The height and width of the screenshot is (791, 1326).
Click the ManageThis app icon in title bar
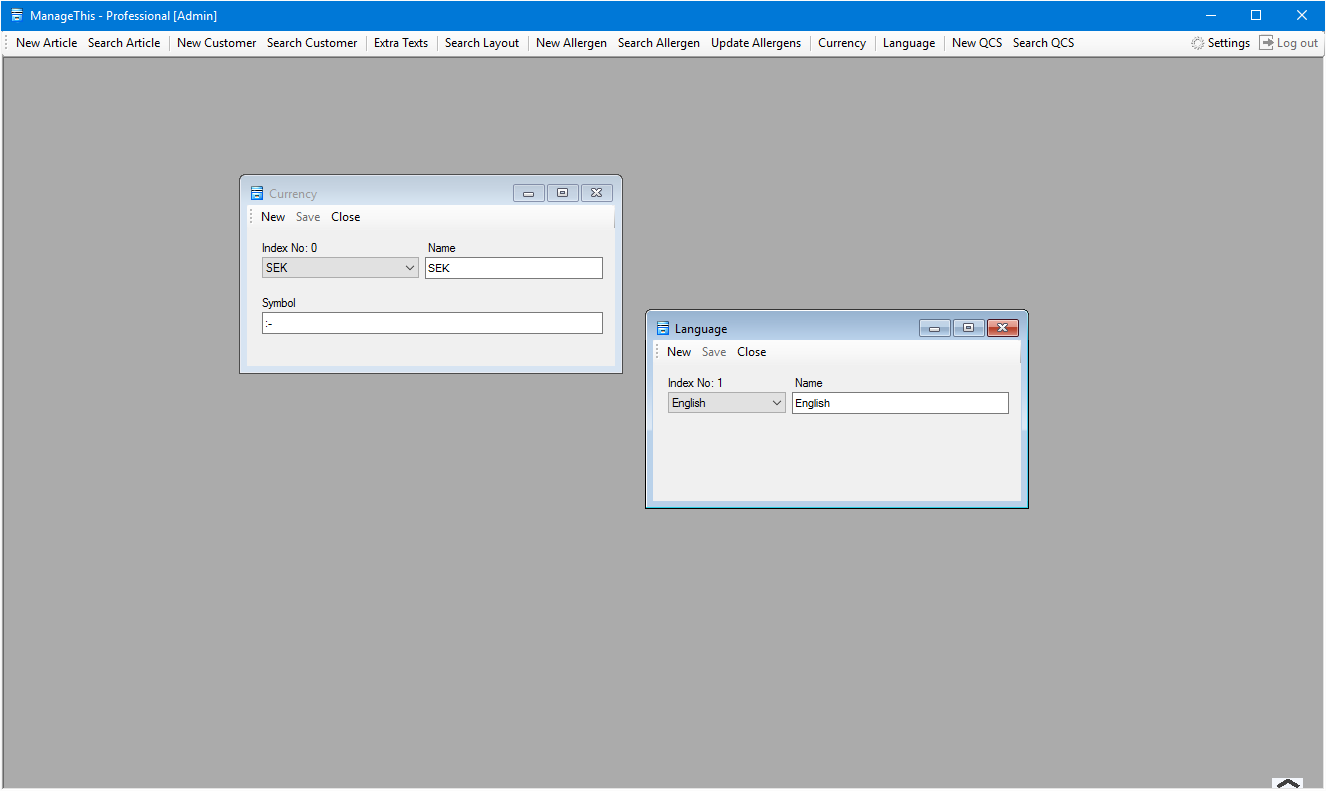click(x=16, y=15)
